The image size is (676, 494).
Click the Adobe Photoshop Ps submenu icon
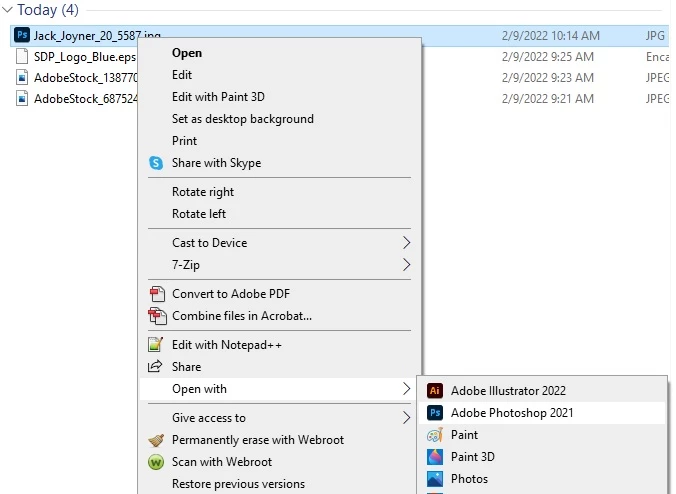click(435, 413)
